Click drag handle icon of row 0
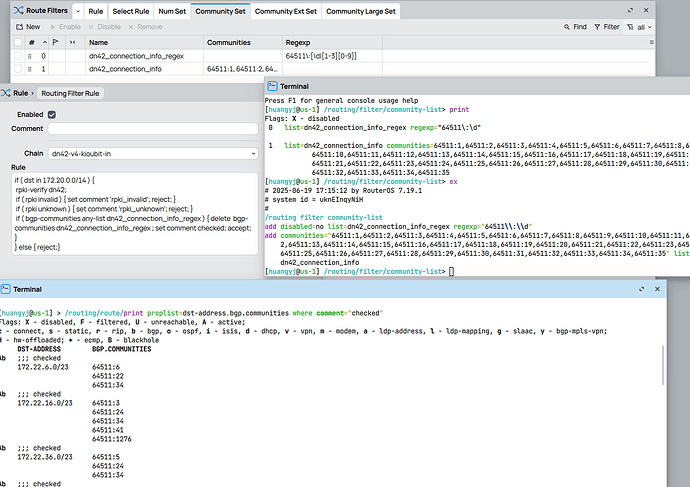The height and width of the screenshot is (487, 690). 29,56
